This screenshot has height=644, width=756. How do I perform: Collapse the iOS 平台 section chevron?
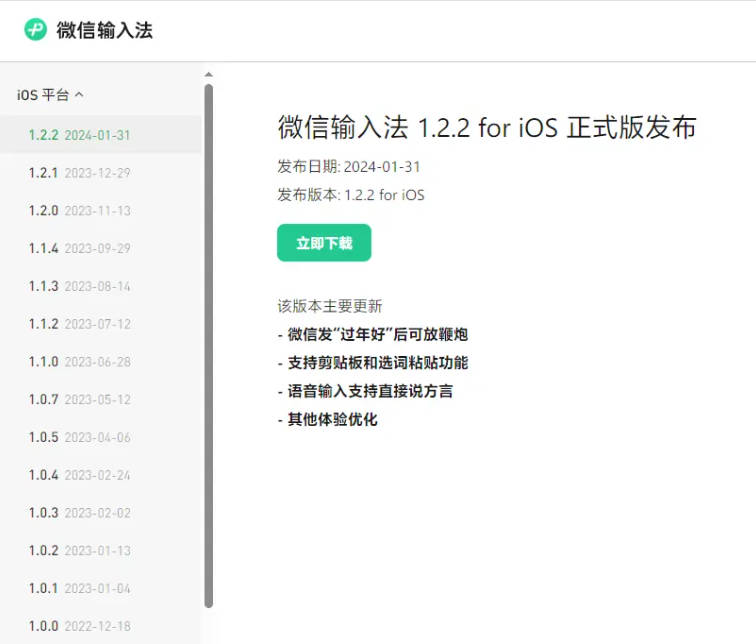pos(80,94)
